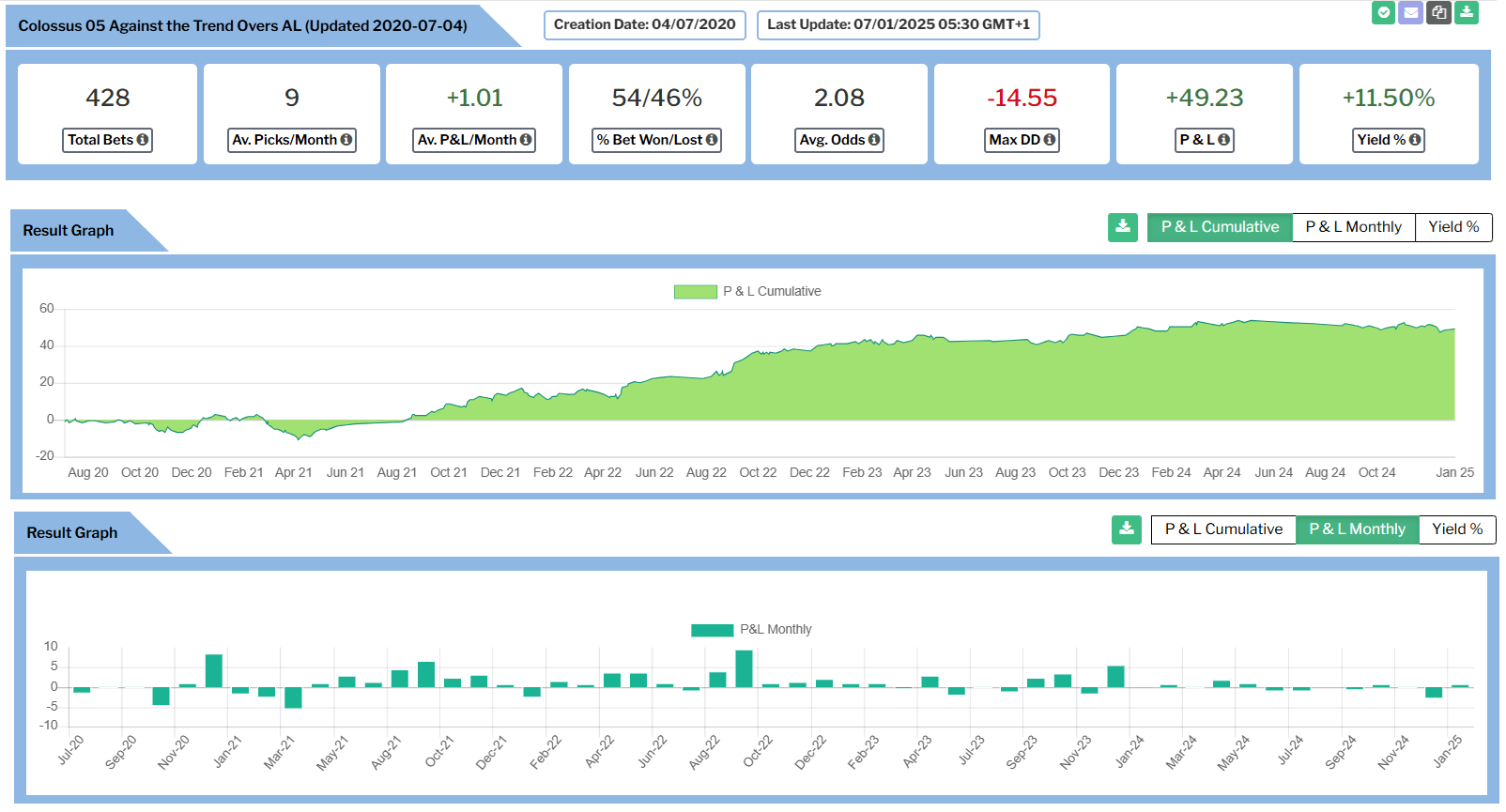Click info icon next to Yield %
Screen dimensions: 1506x812
pyautogui.click(x=1415, y=140)
